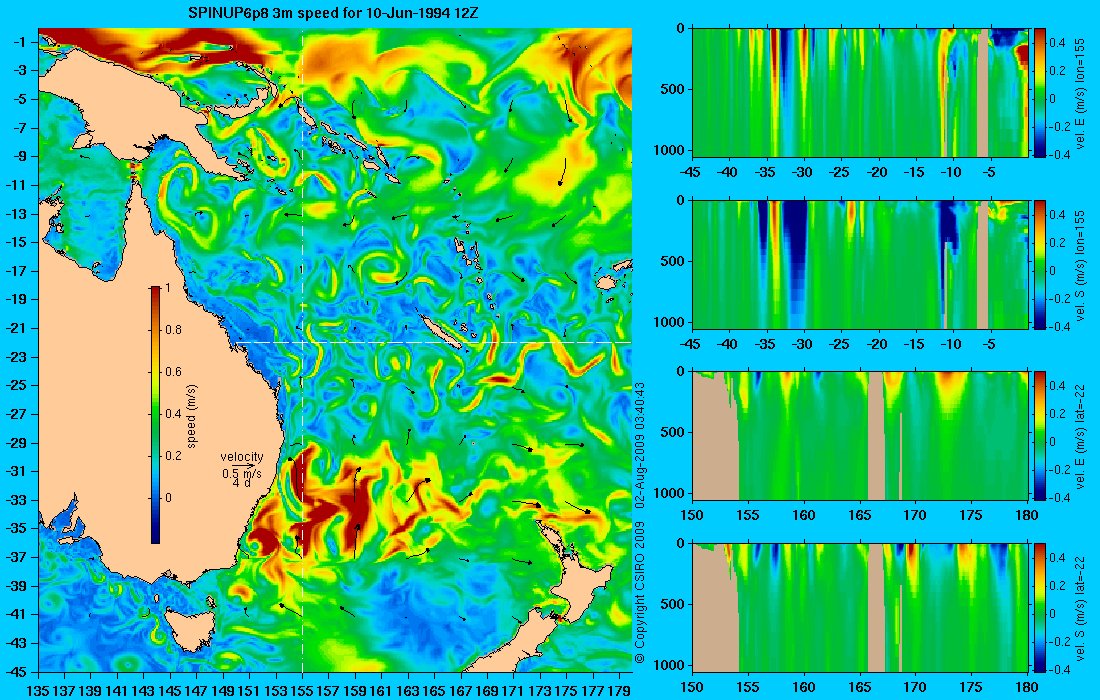Click the vel. E lat=-22 section plot
Viewport: 1100px width, 700px height.
coord(860,436)
